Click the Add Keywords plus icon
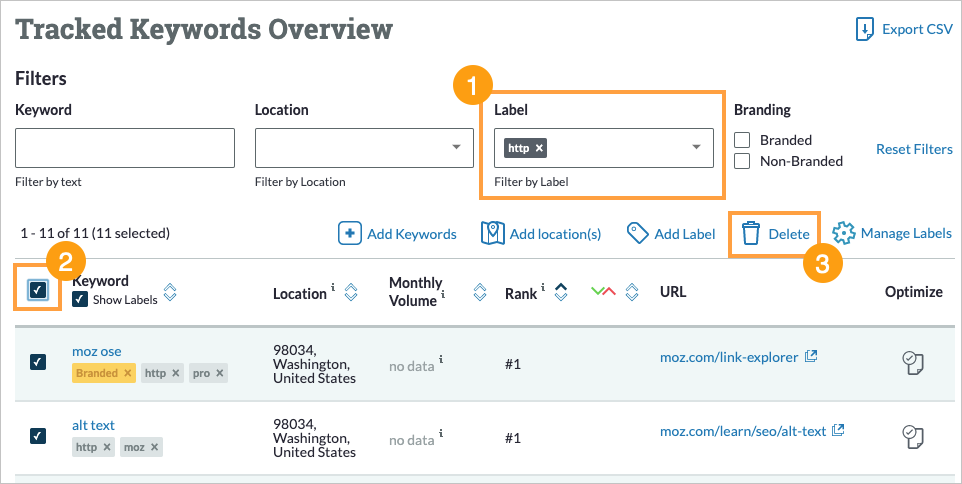This screenshot has width=962, height=484. [x=349, y=234]
